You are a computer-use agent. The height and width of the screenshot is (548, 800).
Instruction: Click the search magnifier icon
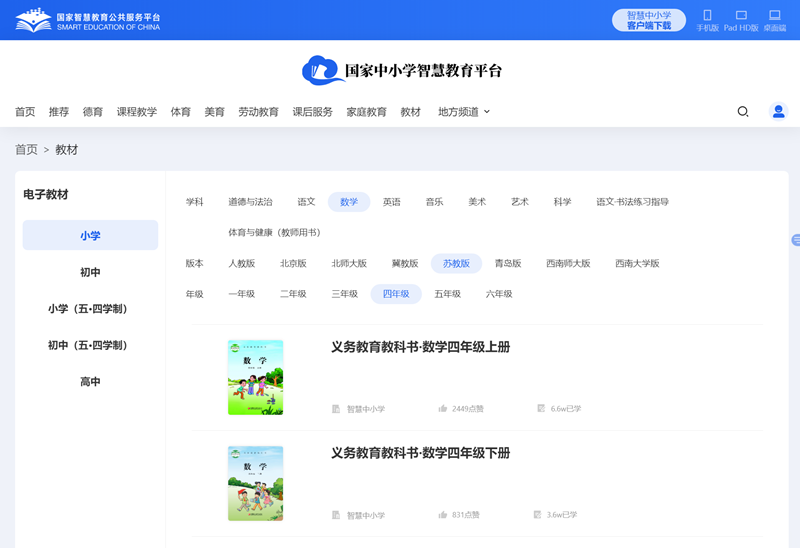pyautogui.click(x=743, y=111)
